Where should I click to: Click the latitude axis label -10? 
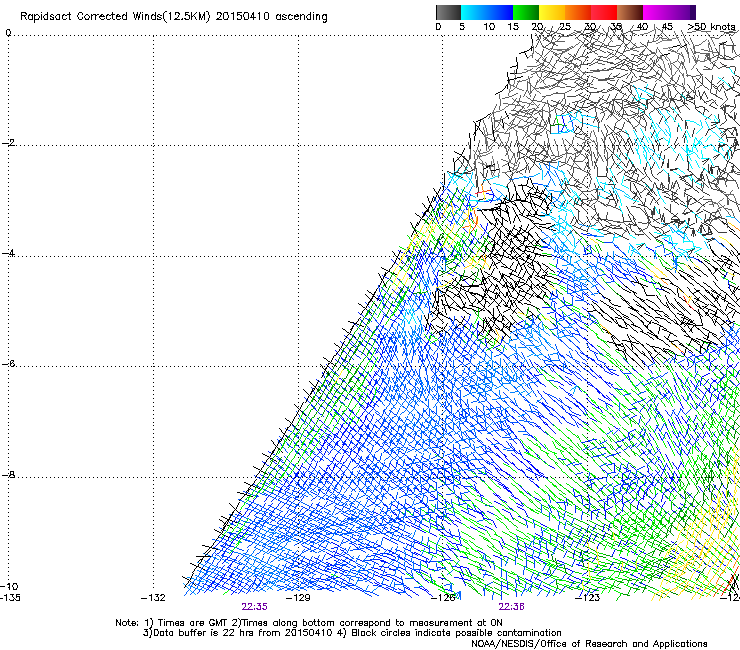[9, 586]
